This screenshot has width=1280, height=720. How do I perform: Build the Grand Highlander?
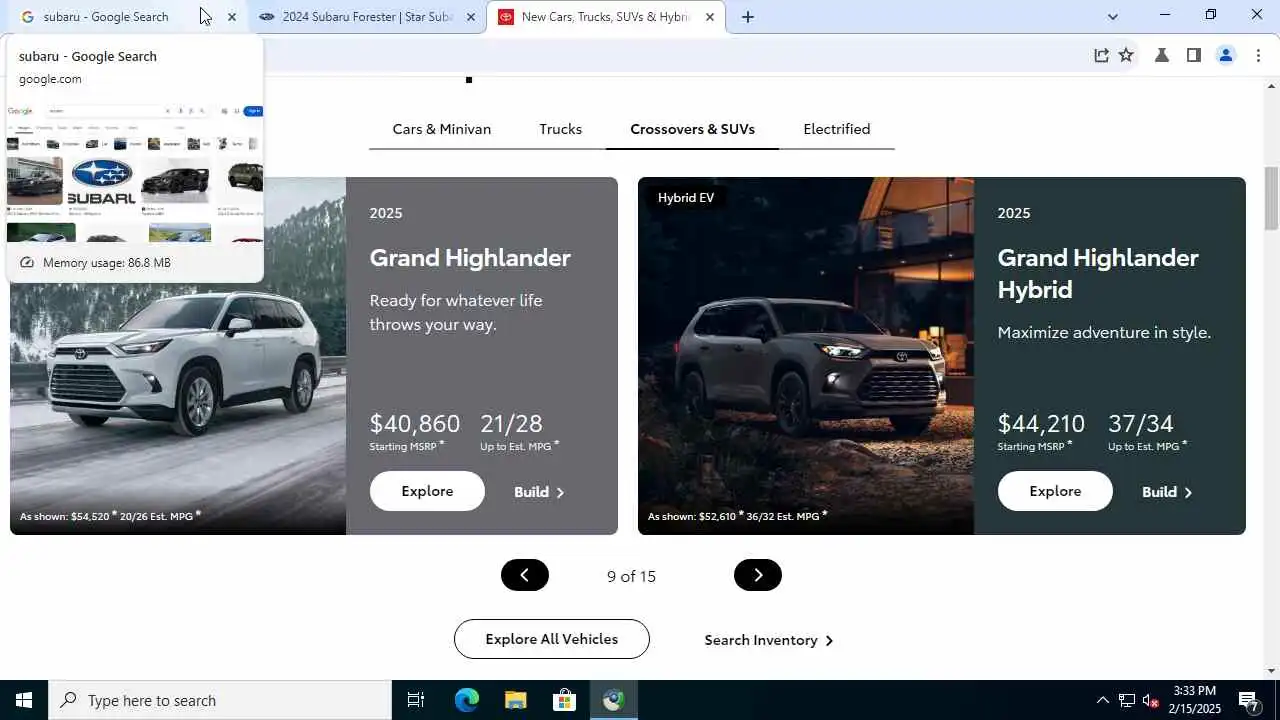tap(539, 492)
